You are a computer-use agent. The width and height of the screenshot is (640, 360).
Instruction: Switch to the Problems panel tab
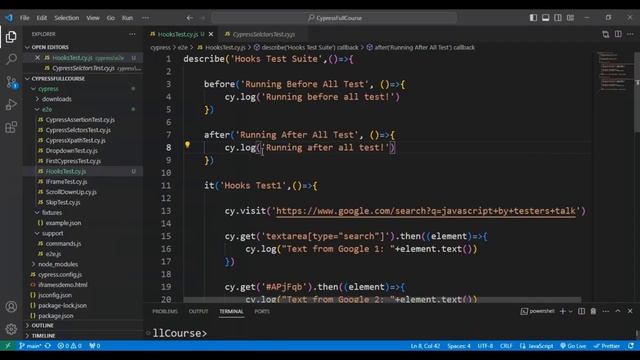[165, 311]
